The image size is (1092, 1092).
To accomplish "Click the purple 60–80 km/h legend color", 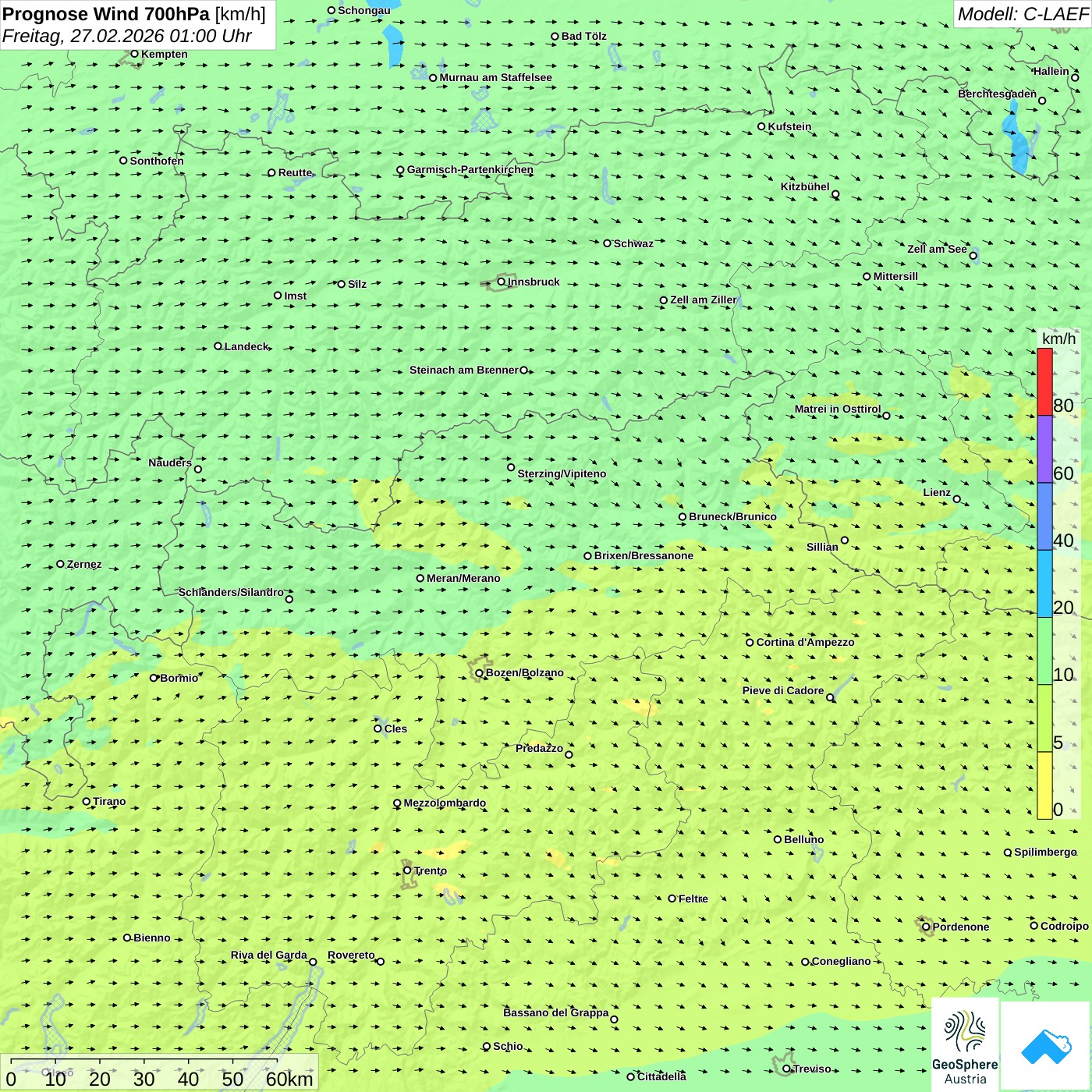I will tap(1044, 449).
